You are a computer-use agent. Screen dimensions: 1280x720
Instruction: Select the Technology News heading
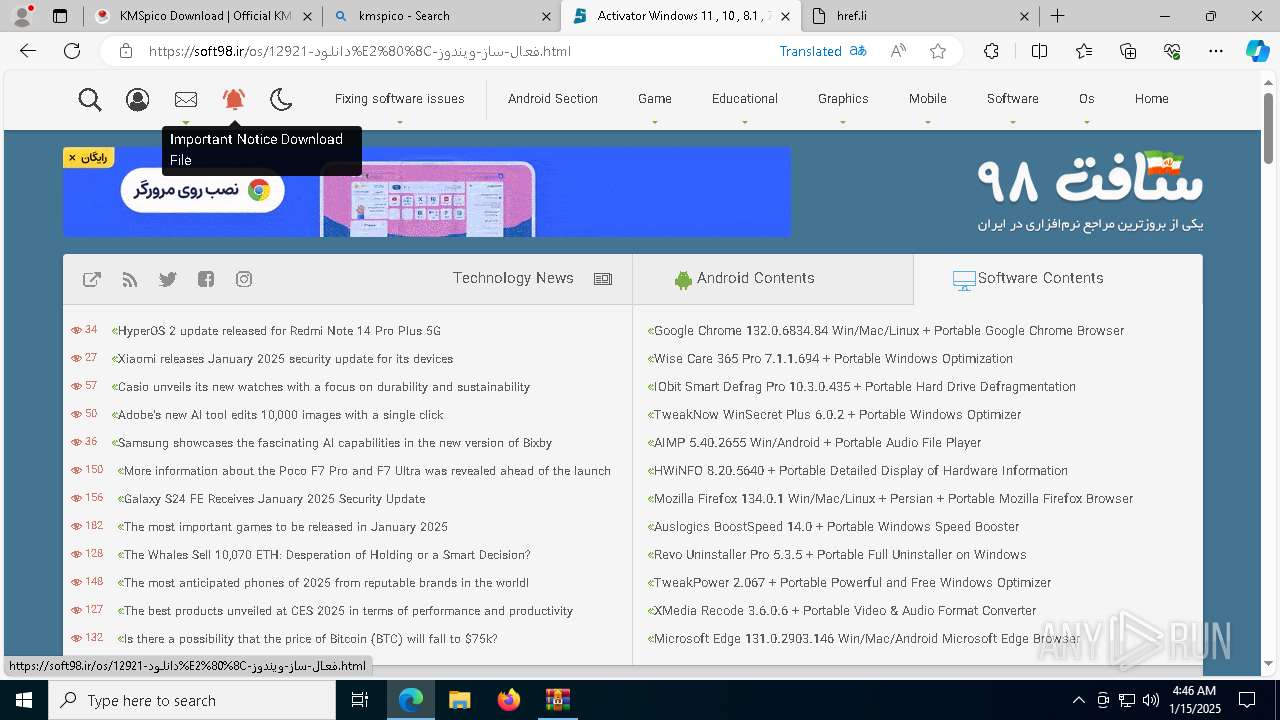pyautogui.click(x=513, y=278)
